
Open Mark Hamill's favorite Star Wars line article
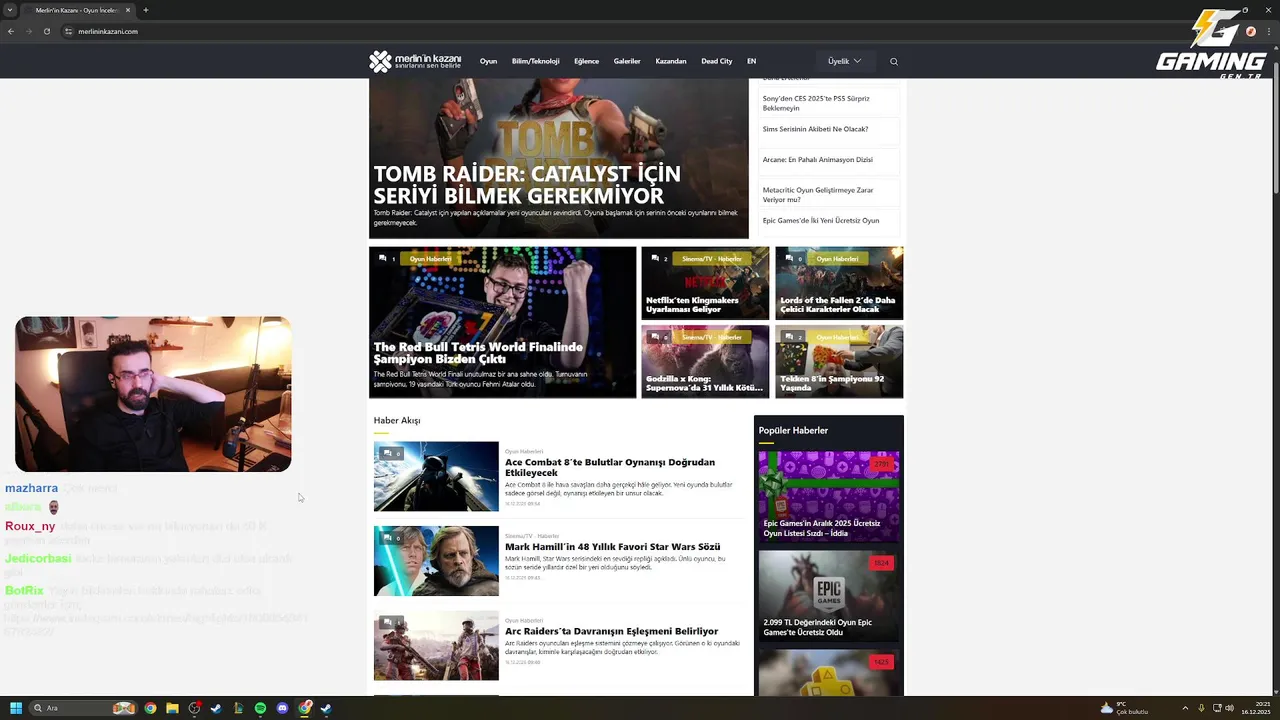pyautogui.click(x=612, y=547)
